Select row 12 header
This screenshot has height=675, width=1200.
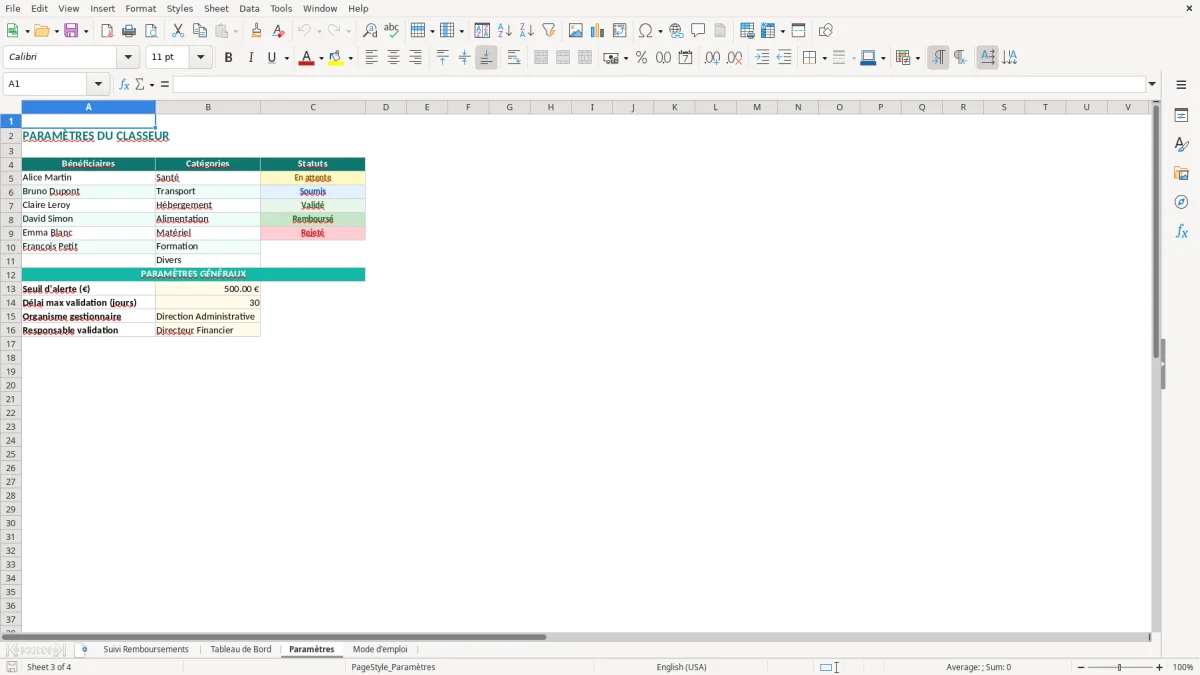tap(11, 274)
